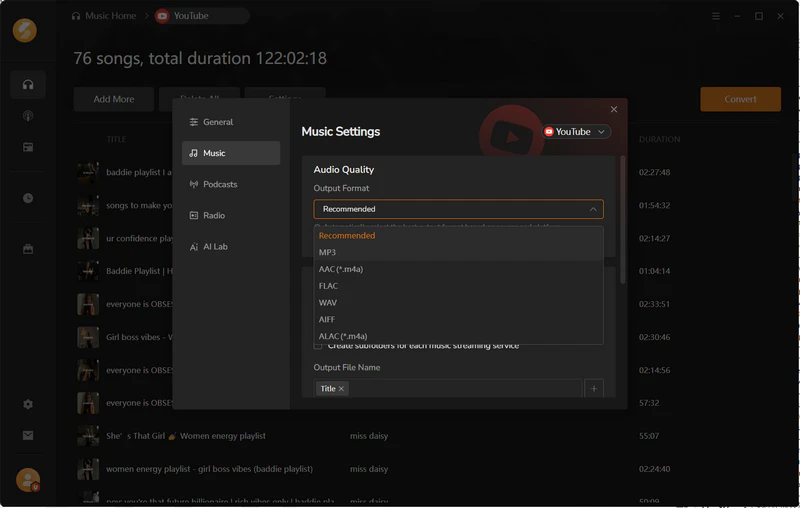Open the Radio sidebar icon
The width and height of the screenshot is (800, 508).
coord(28,147)
